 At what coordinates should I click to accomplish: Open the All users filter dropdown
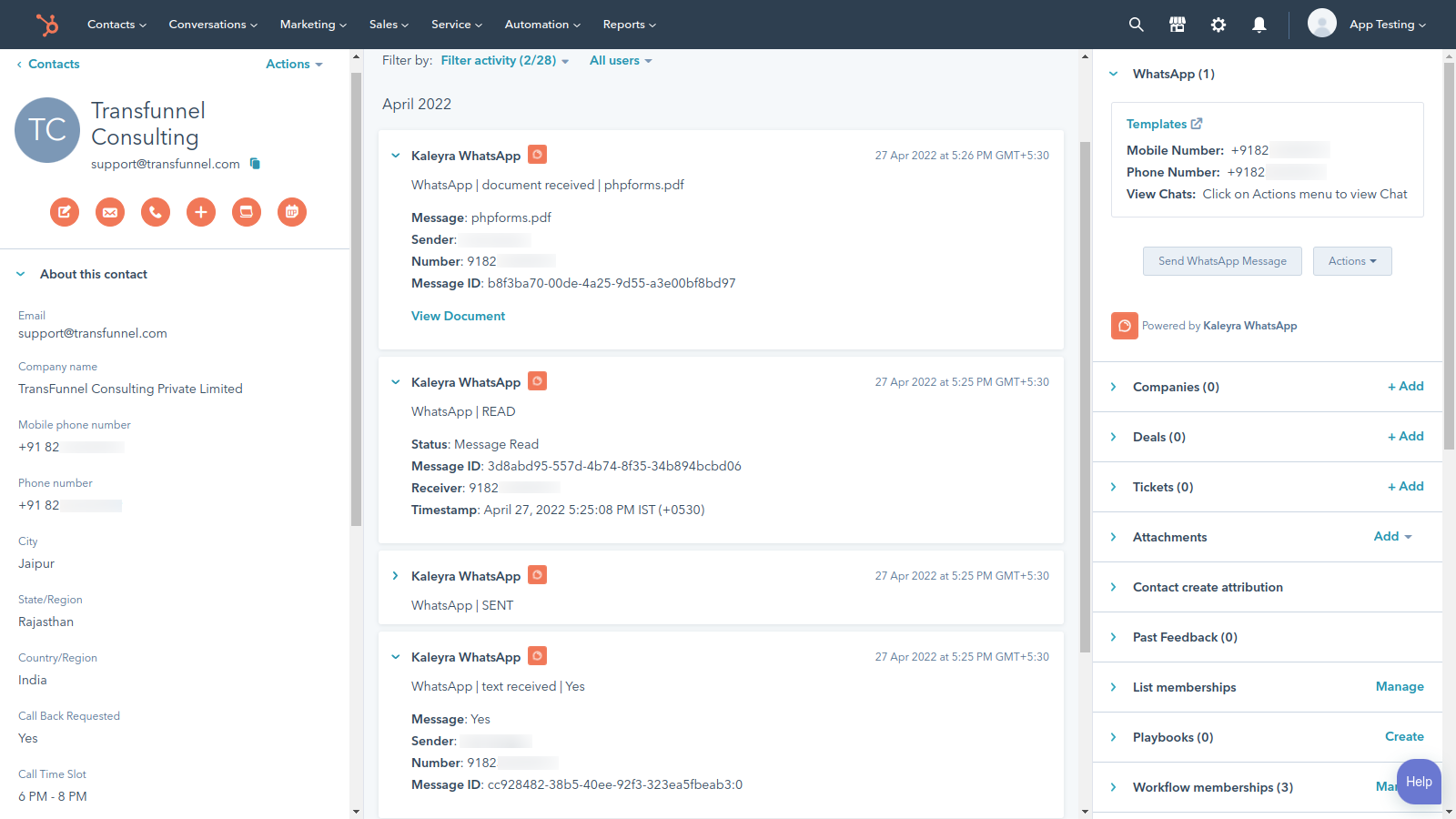(x=621, y=61)
